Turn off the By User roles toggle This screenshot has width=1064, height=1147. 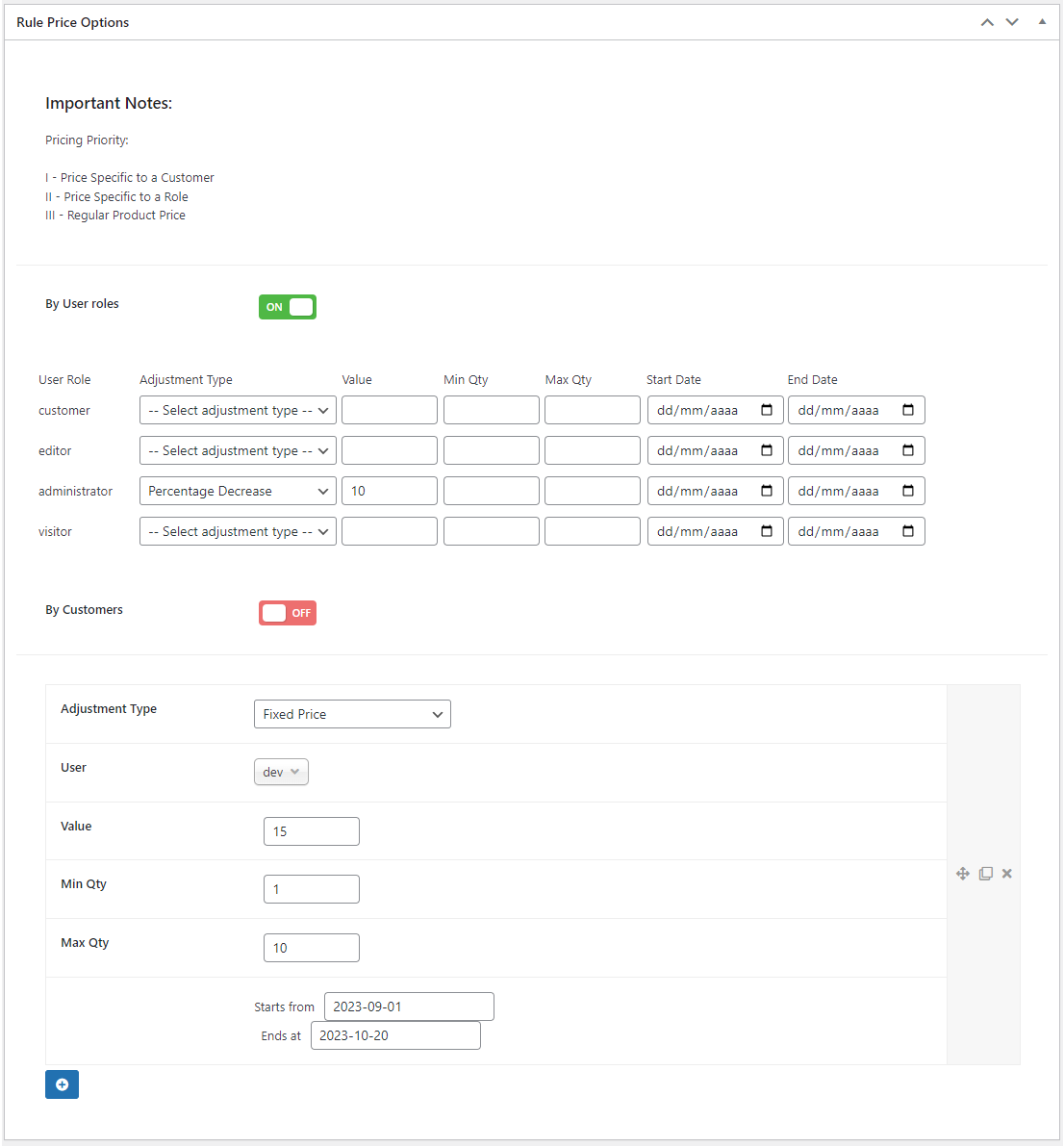point(288,307)
